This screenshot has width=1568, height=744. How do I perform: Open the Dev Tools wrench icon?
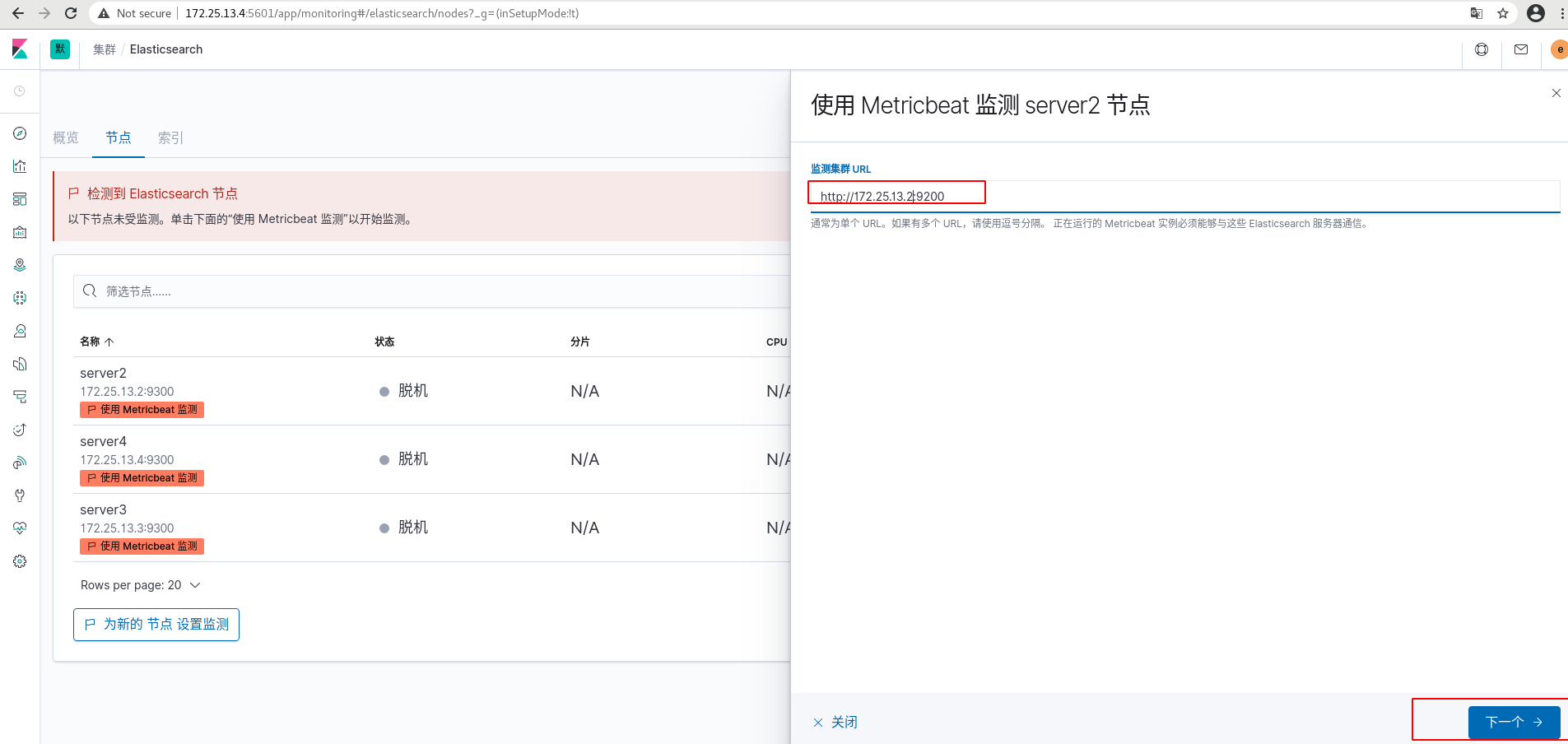point(20,495)
